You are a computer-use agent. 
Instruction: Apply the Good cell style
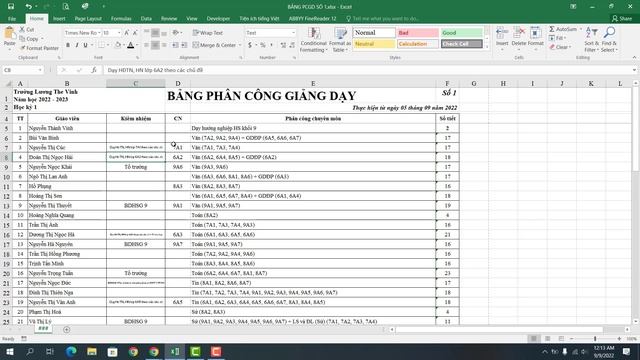click(461, 33)
